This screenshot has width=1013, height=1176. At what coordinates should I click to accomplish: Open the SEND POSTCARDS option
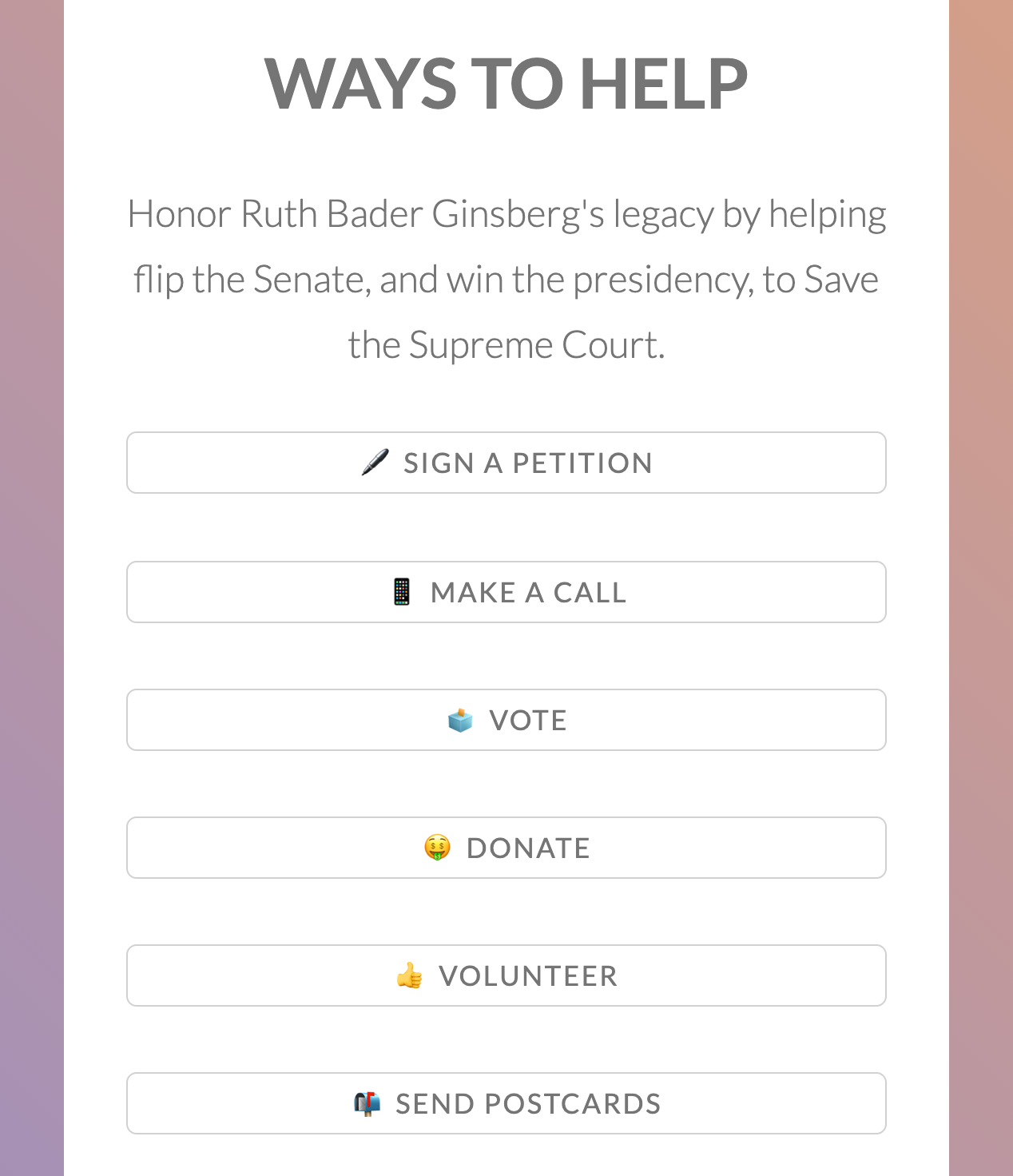pyautogui.click(x=506, y=1103)
